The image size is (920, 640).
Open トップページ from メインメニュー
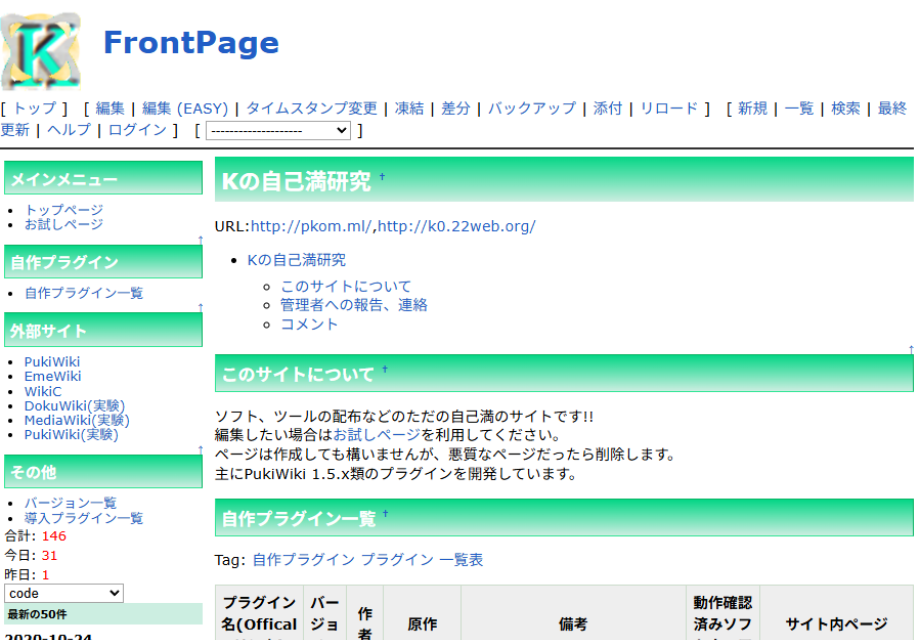66,210
